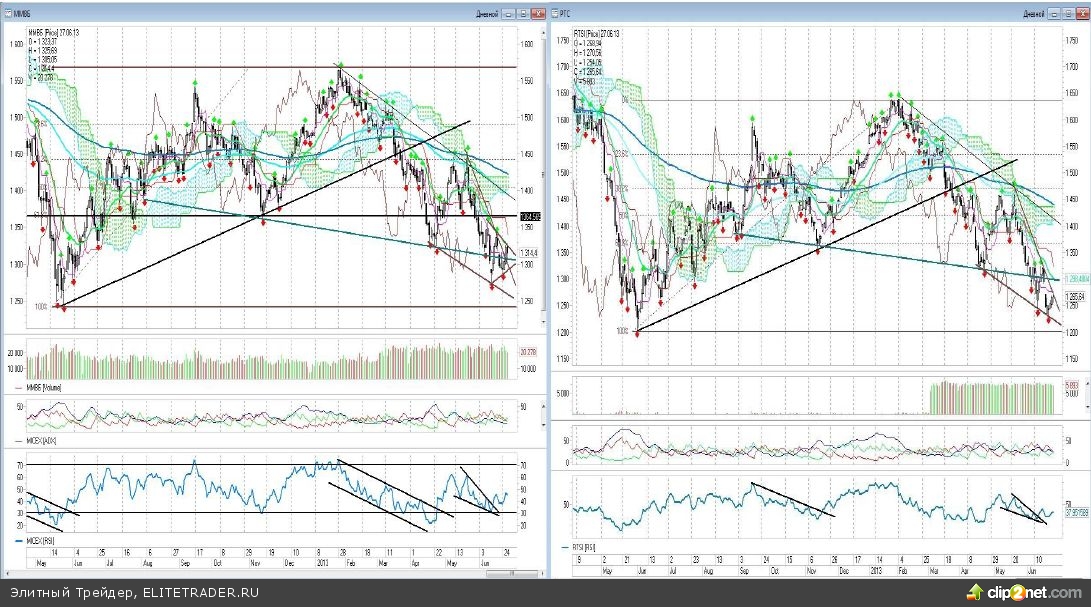This screenshot has height=607, width=1091.
Task: Close the PTC chart window
Action: point(1080,14)
